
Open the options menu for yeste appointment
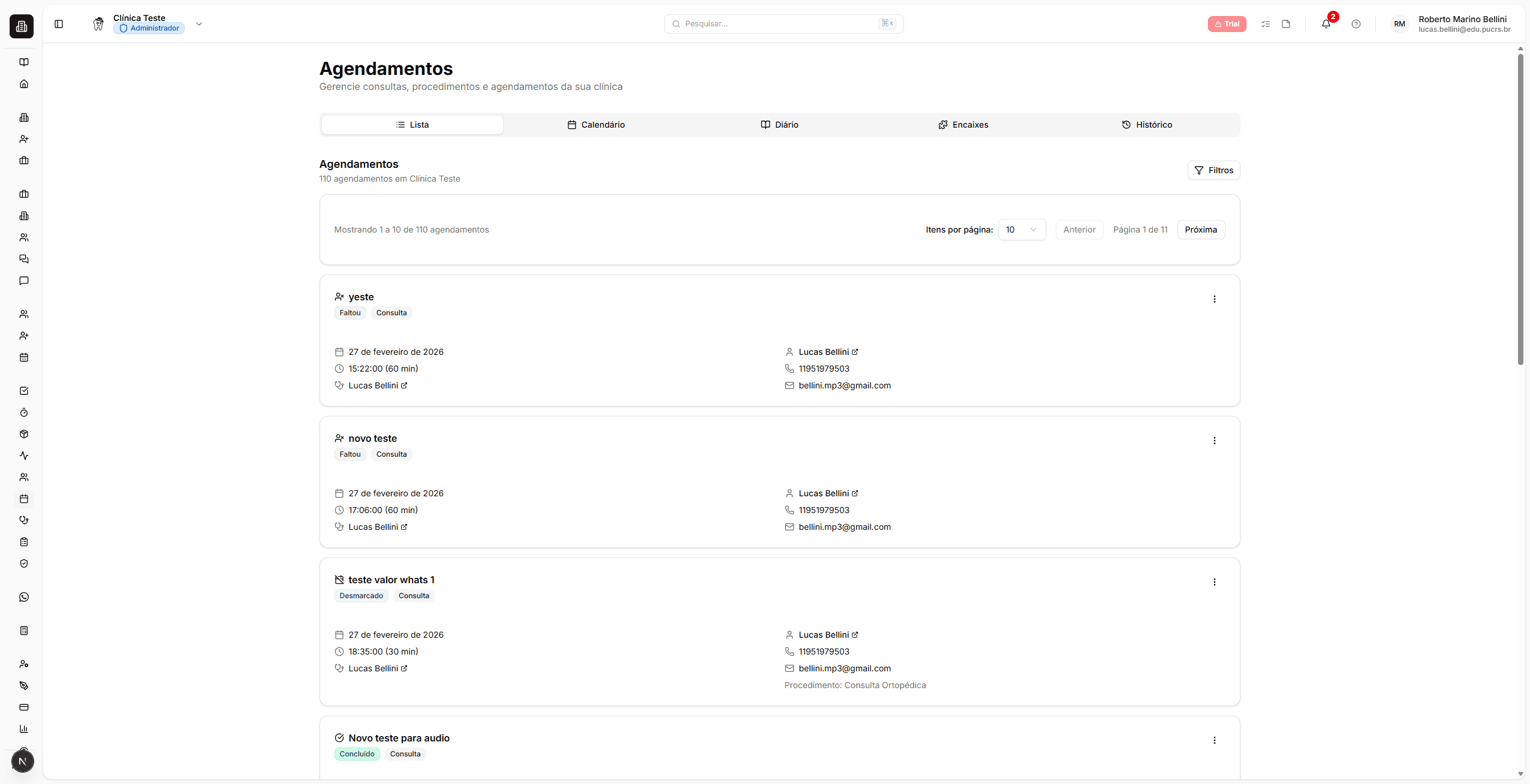[x=1214, y=299]
